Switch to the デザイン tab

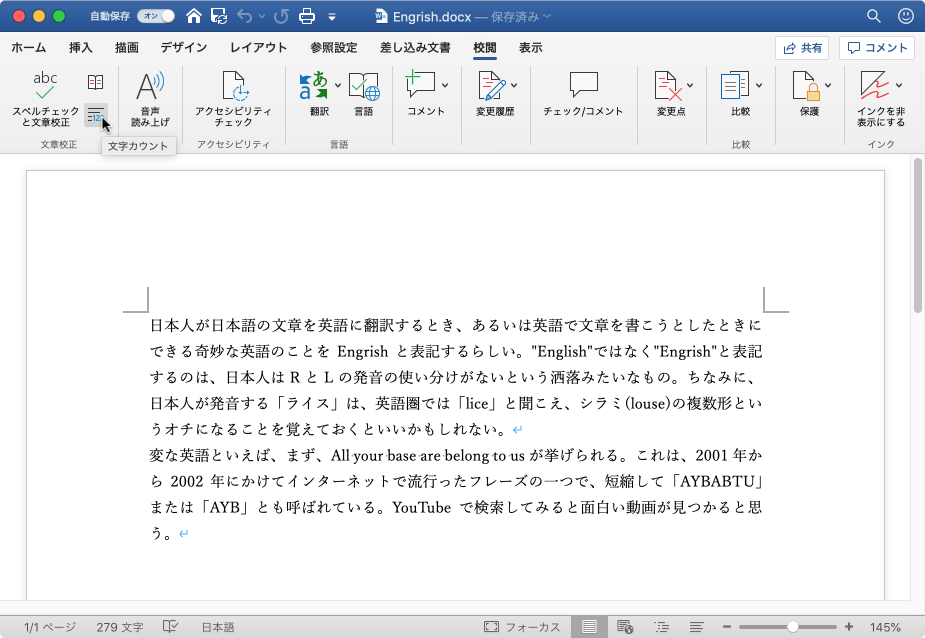coord(184,48)
